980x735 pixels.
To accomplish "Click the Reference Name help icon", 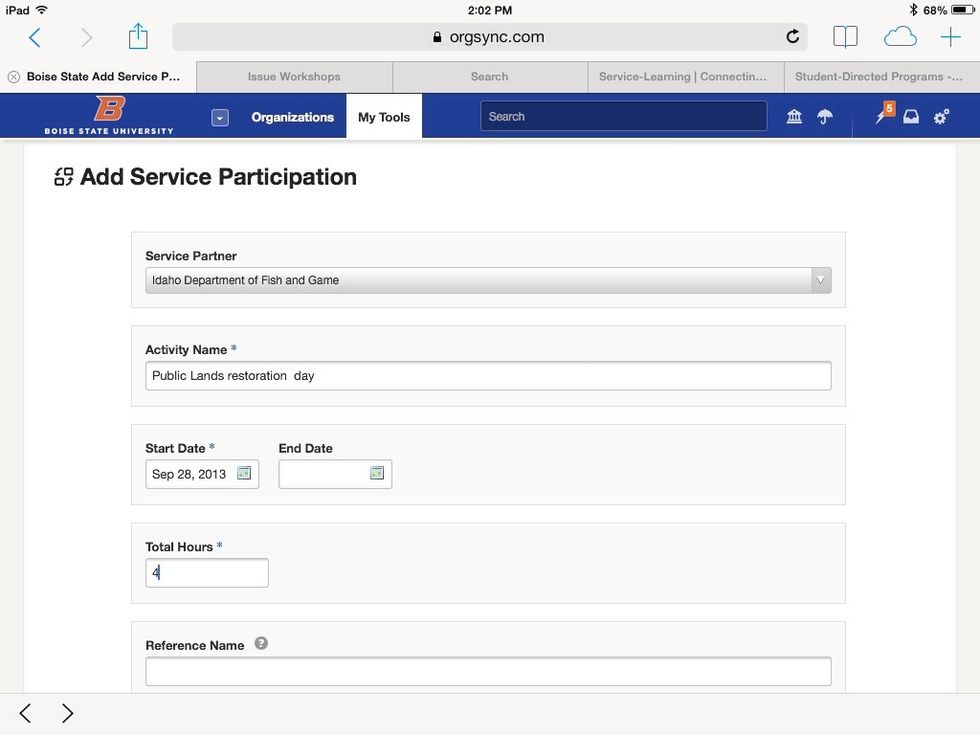I will pyautogui.click(x=261, y=644).
